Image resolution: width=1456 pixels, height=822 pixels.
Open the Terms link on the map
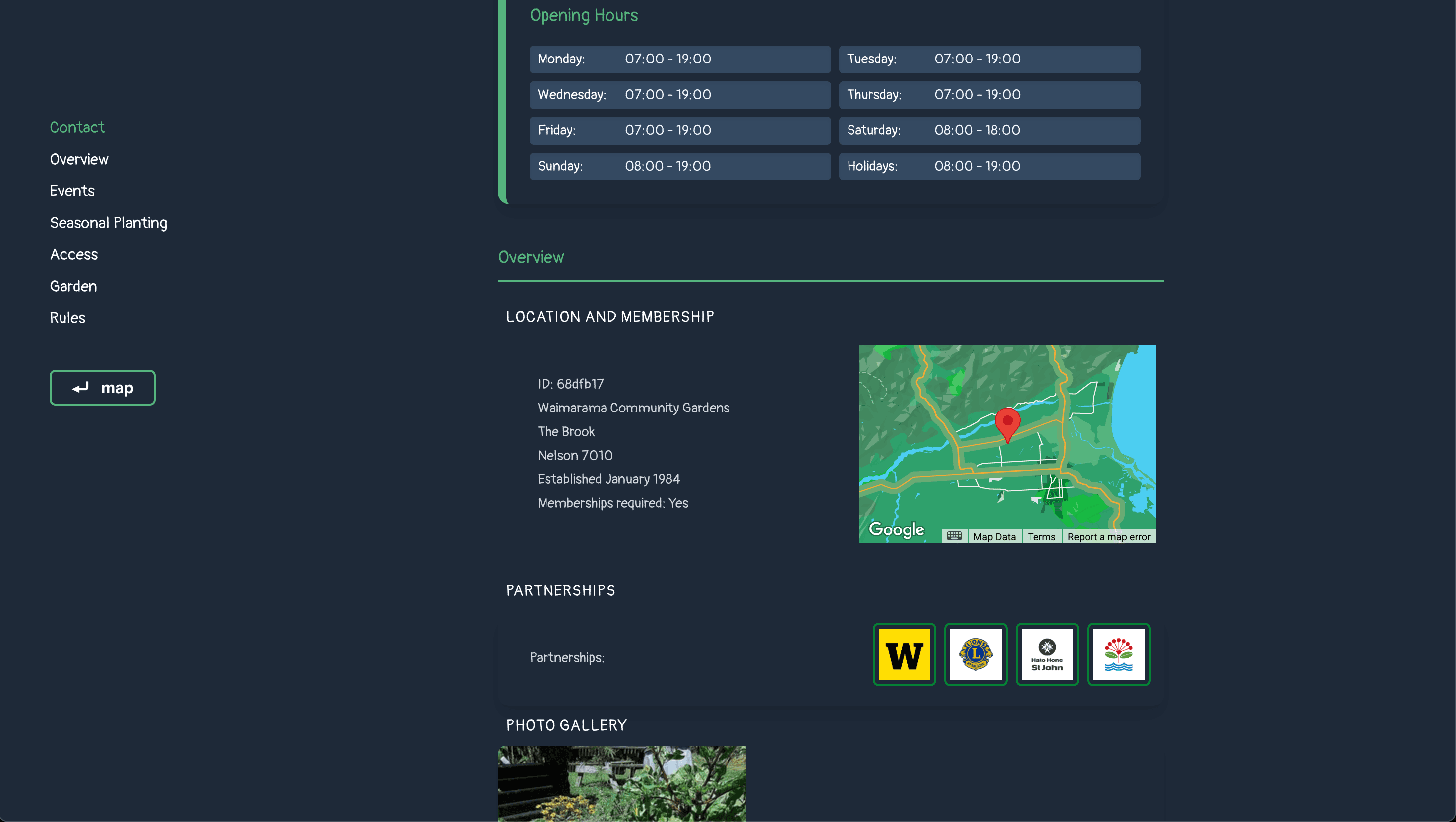tap(1042, 537)
